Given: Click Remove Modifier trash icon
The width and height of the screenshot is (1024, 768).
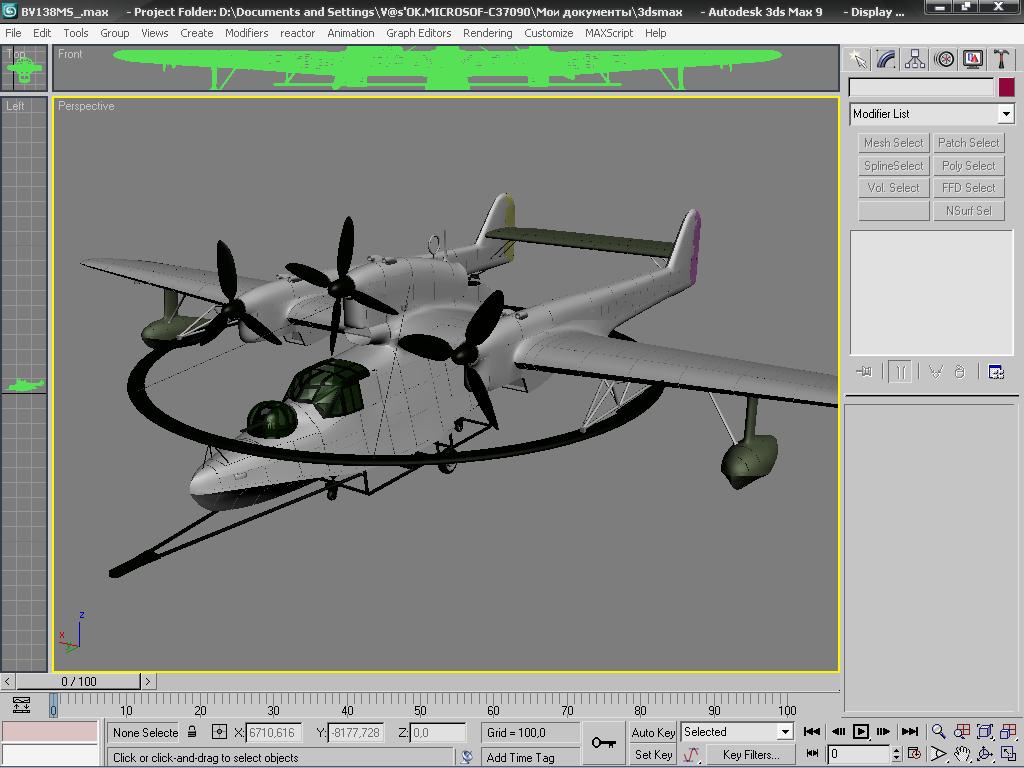Looking at the screenshot, I should [959, 372].
